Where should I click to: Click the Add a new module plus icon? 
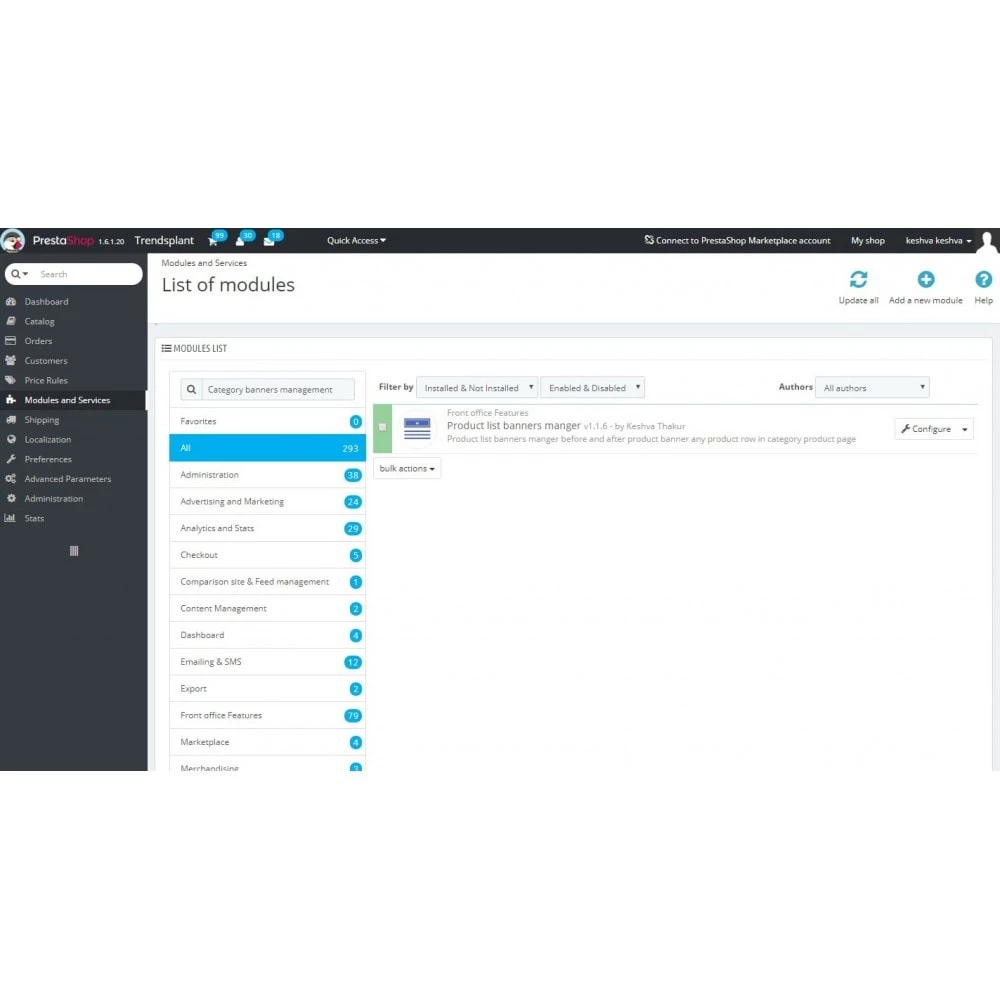pyautogui.click(x=925, y=279)
